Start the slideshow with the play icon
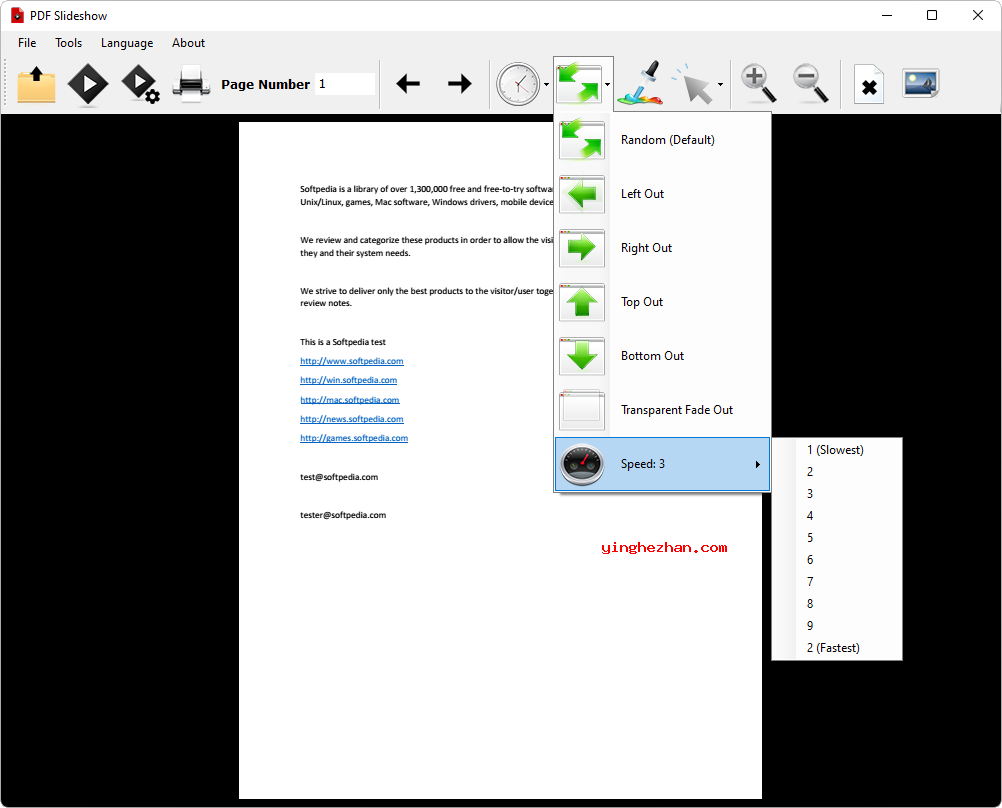Screen dimensions: 1002x808 click(88, 85)
